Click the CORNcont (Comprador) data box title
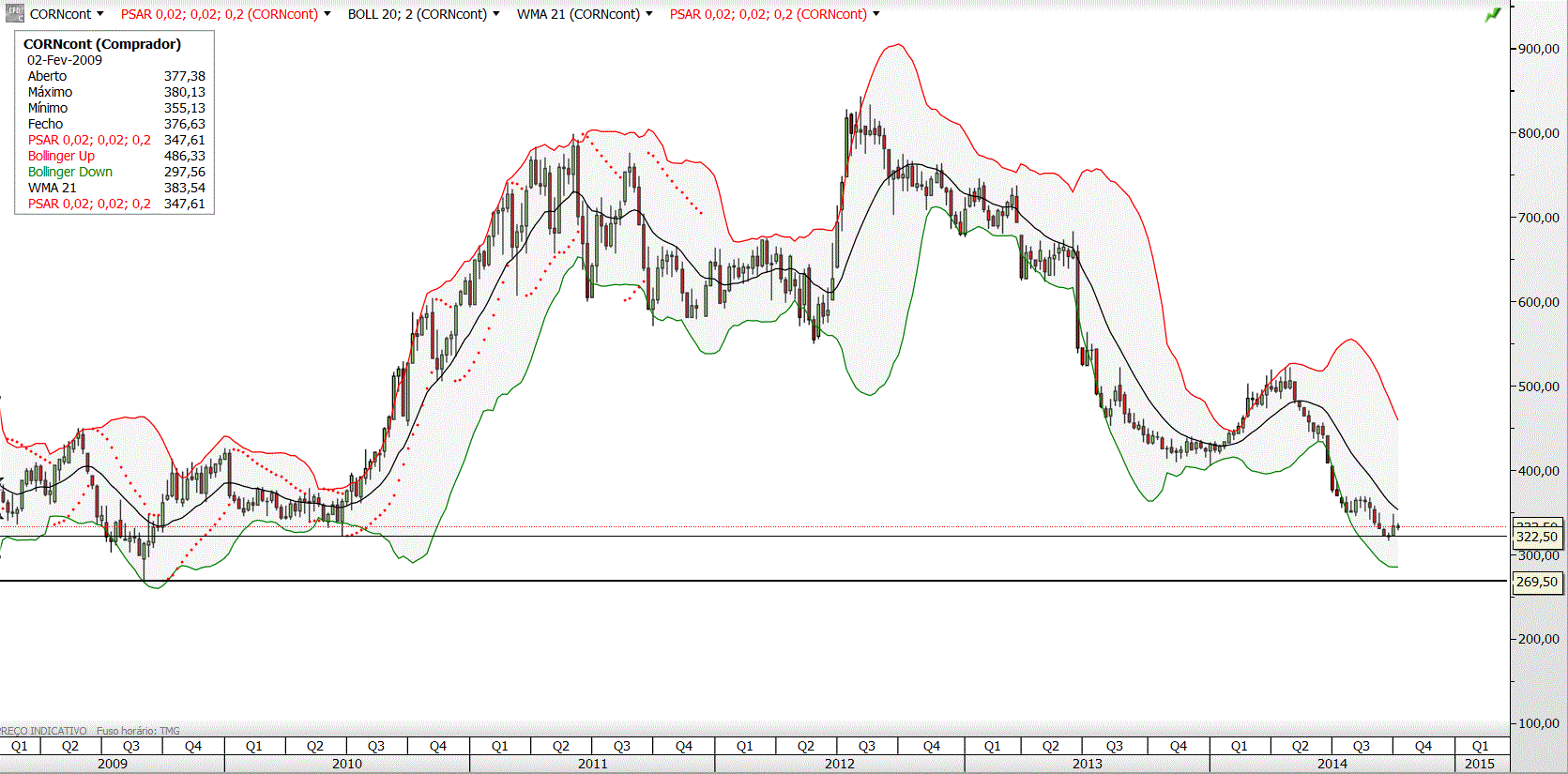The width and height of the screenshot is (1568, 774). (x=102, y=44)
